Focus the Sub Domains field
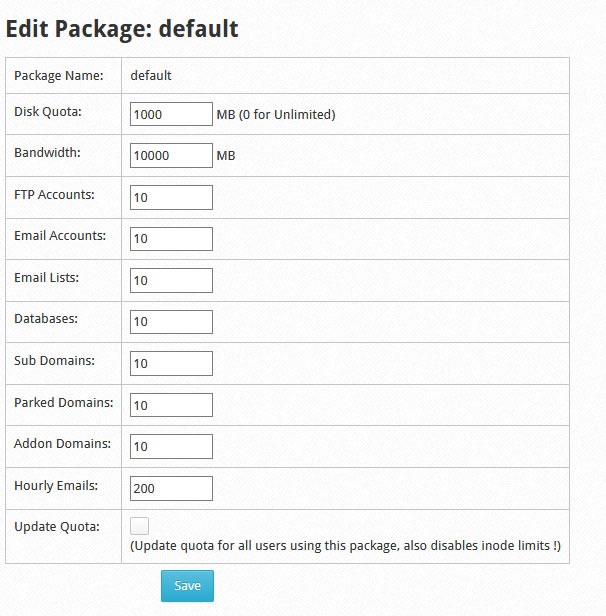This screenshot has height=616, width=606. 171,363
